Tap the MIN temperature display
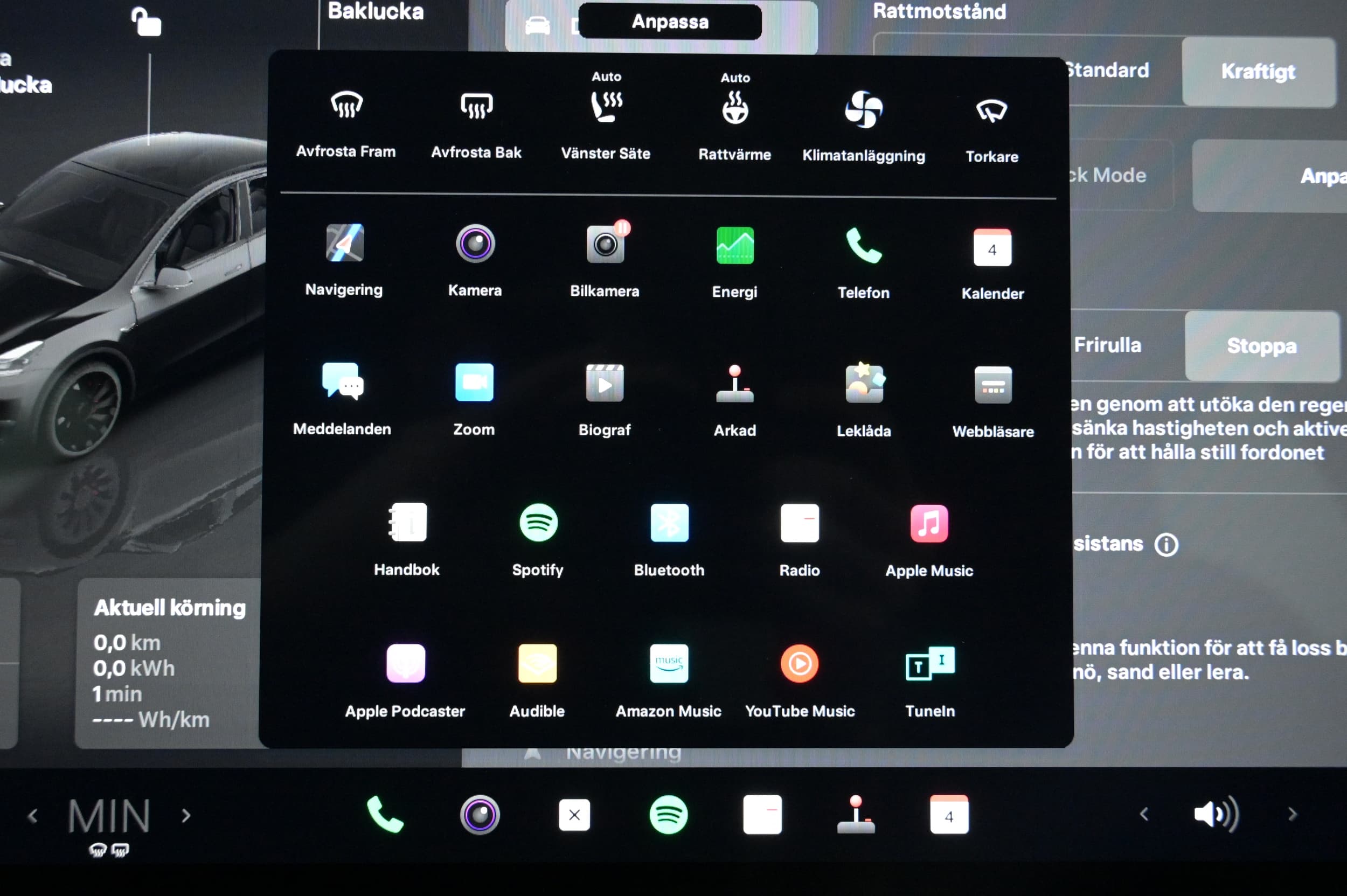Image resolution: width=1347 pixels, height=896 pixels. (109, 816)
